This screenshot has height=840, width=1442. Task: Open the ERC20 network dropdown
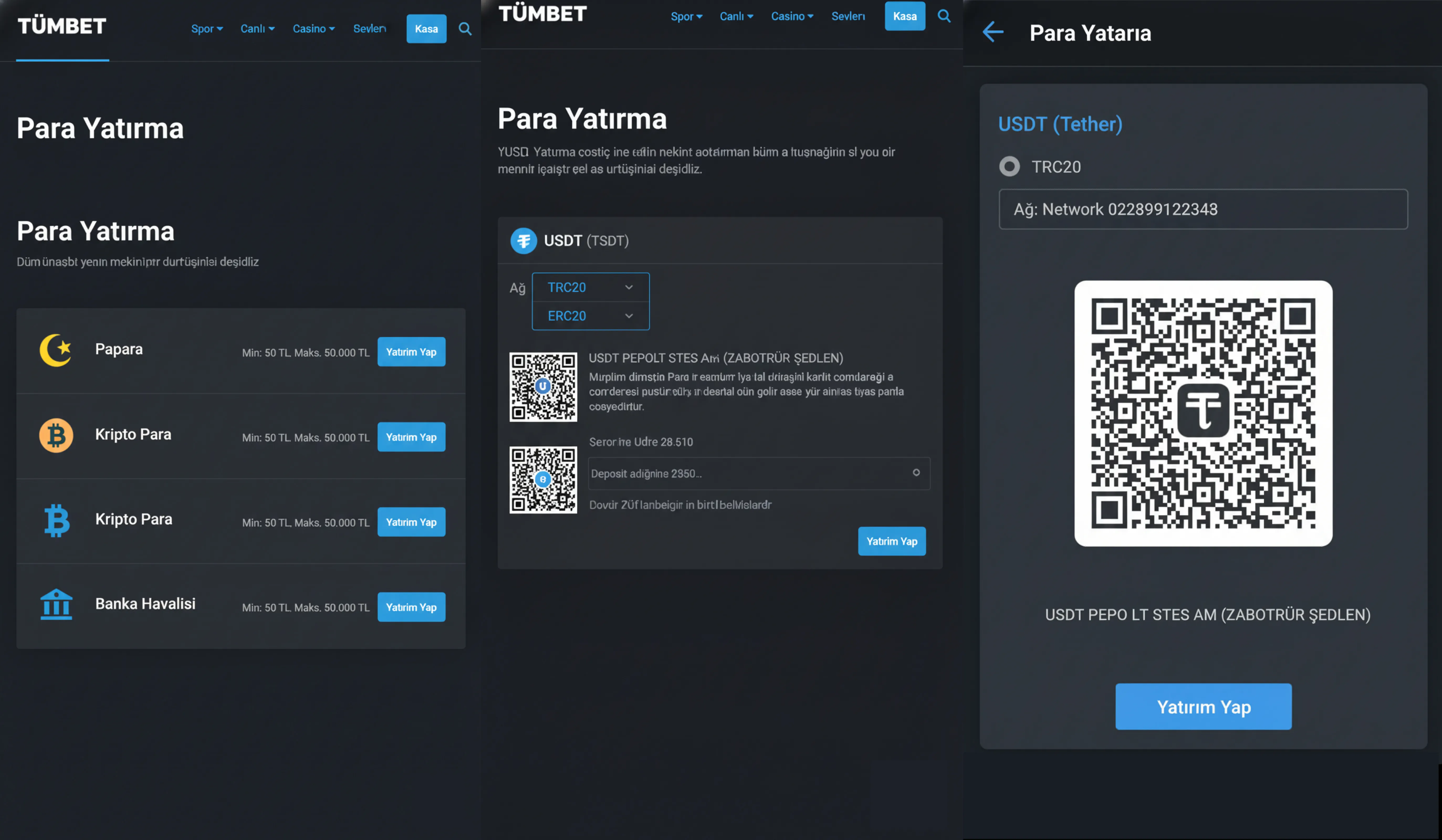(x=590, y=315)
